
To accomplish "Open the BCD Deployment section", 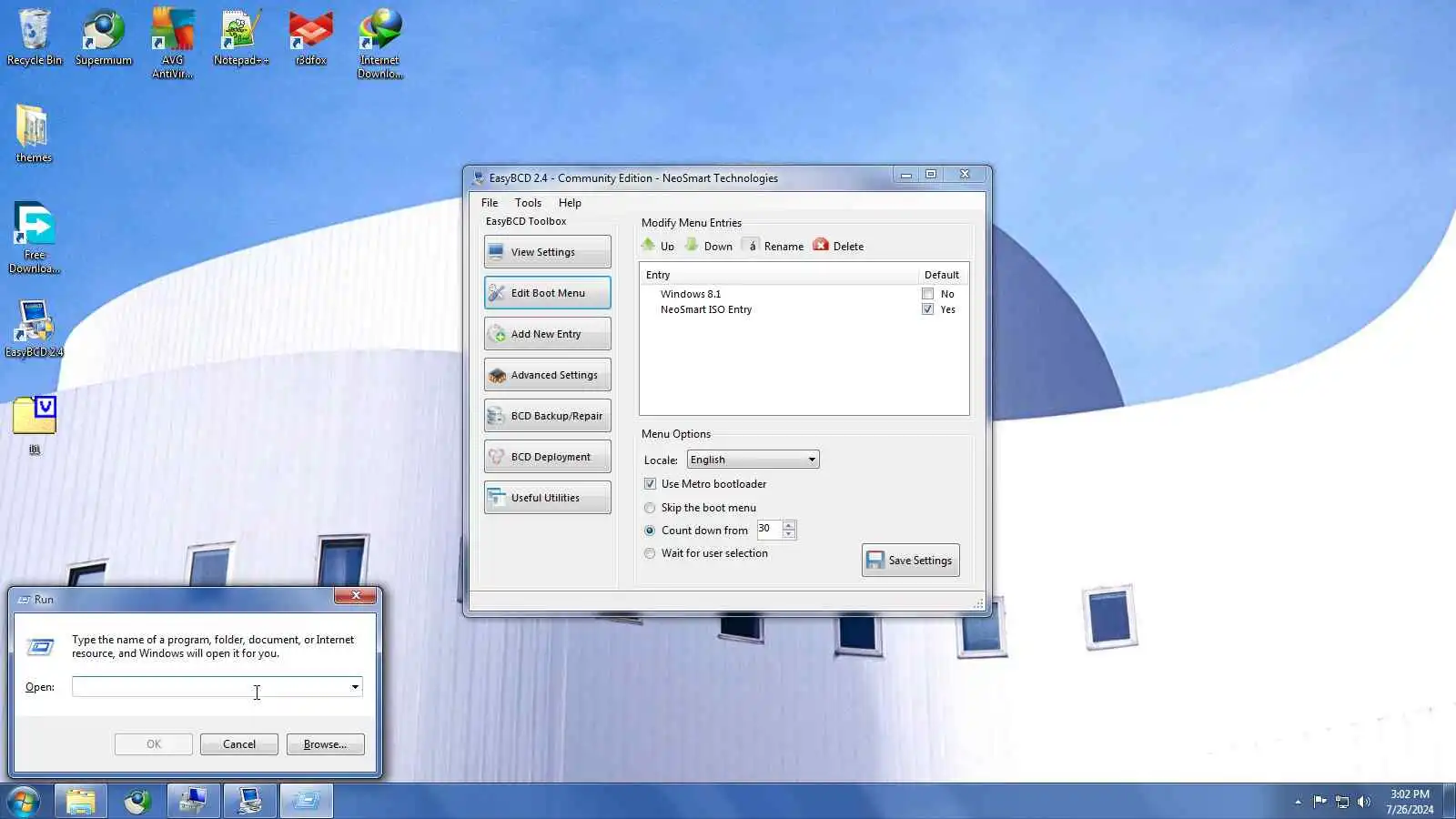I will [x=548, y=457].
